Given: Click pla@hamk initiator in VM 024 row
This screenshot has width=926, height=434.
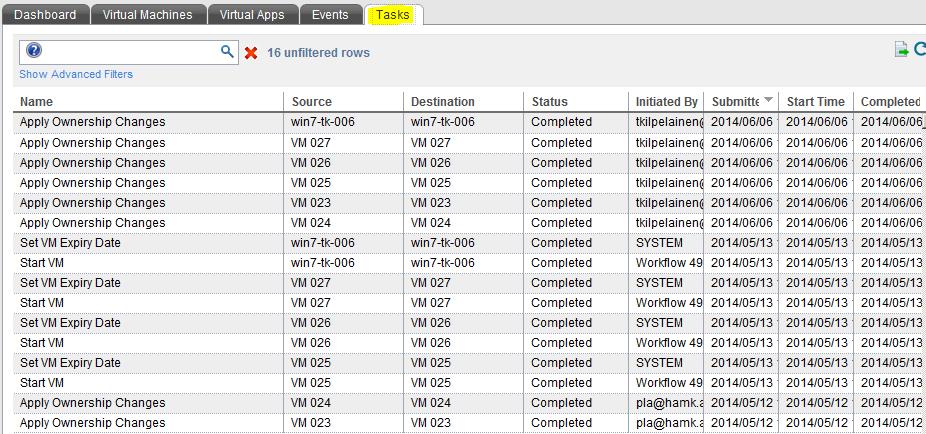Looking at the screenshot, I should pos(670,403).
